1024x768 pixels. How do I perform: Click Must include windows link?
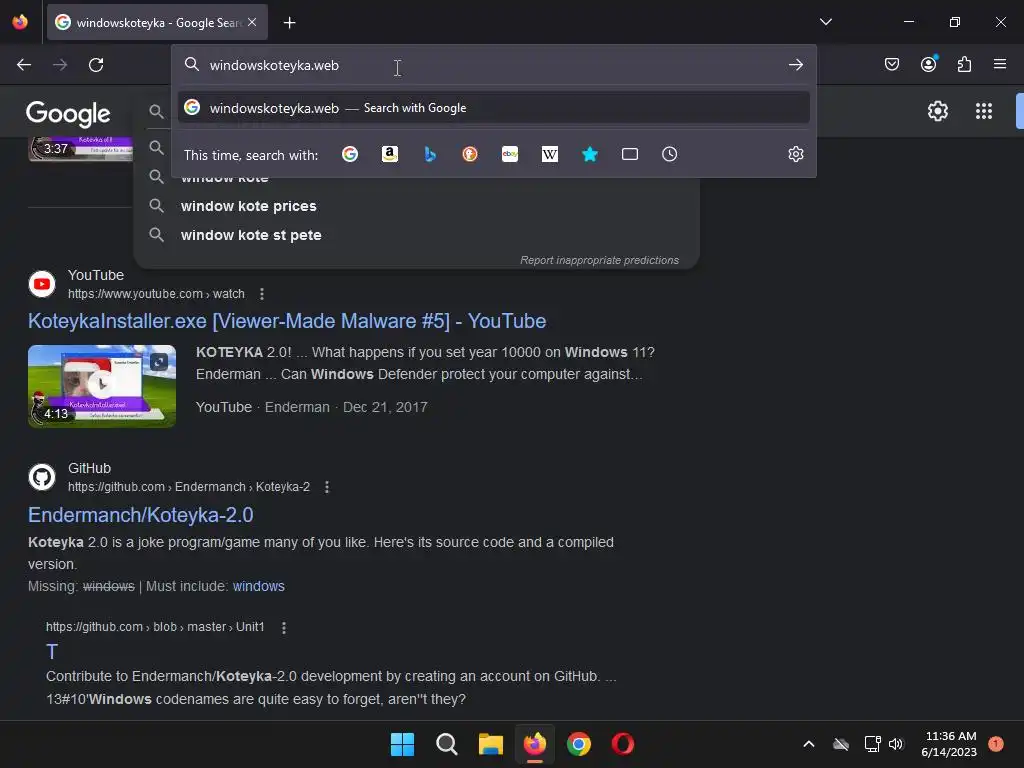point(259,586)
